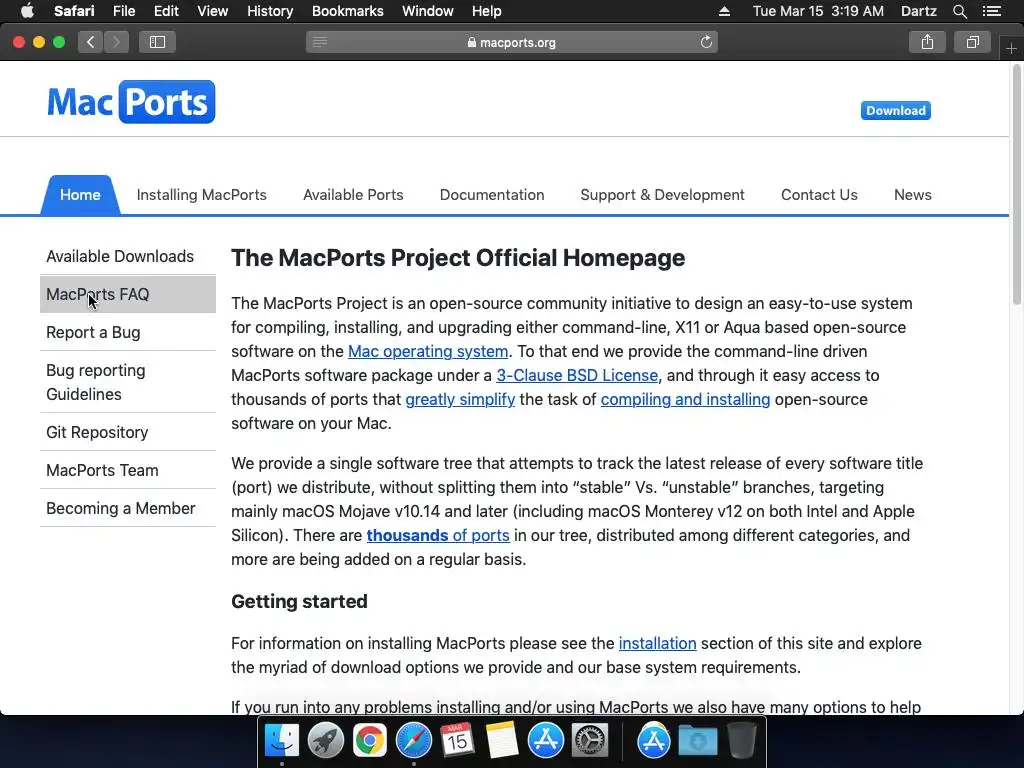Screen dimensions: 1024x768
Task: Open System Preferences gear in Dock
Action: 590,741
